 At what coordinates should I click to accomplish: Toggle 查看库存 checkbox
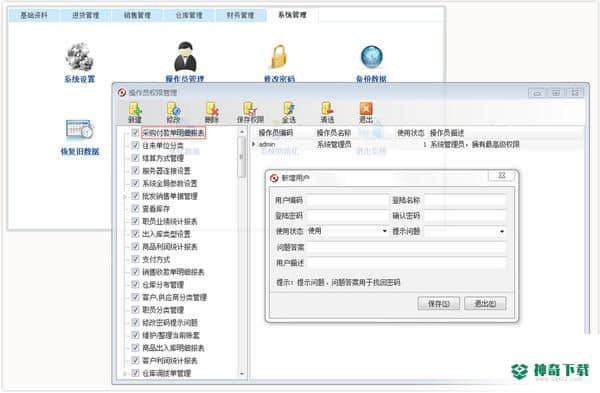(x=135, y=209)
